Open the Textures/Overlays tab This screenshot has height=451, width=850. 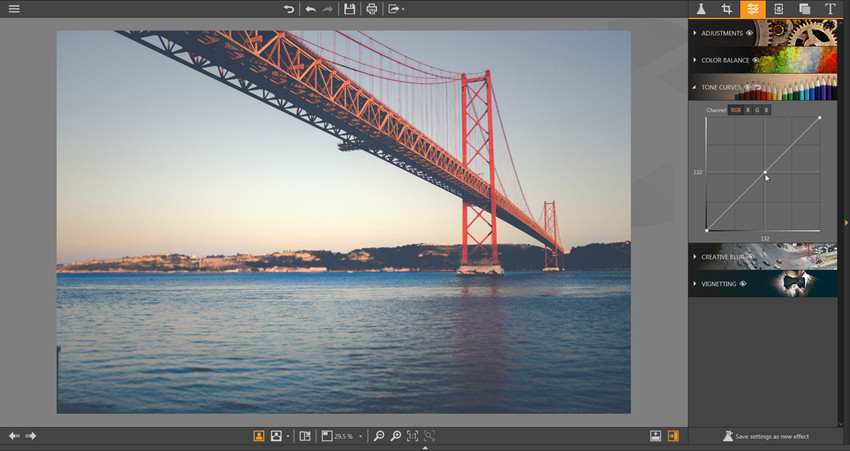(804, 9)
